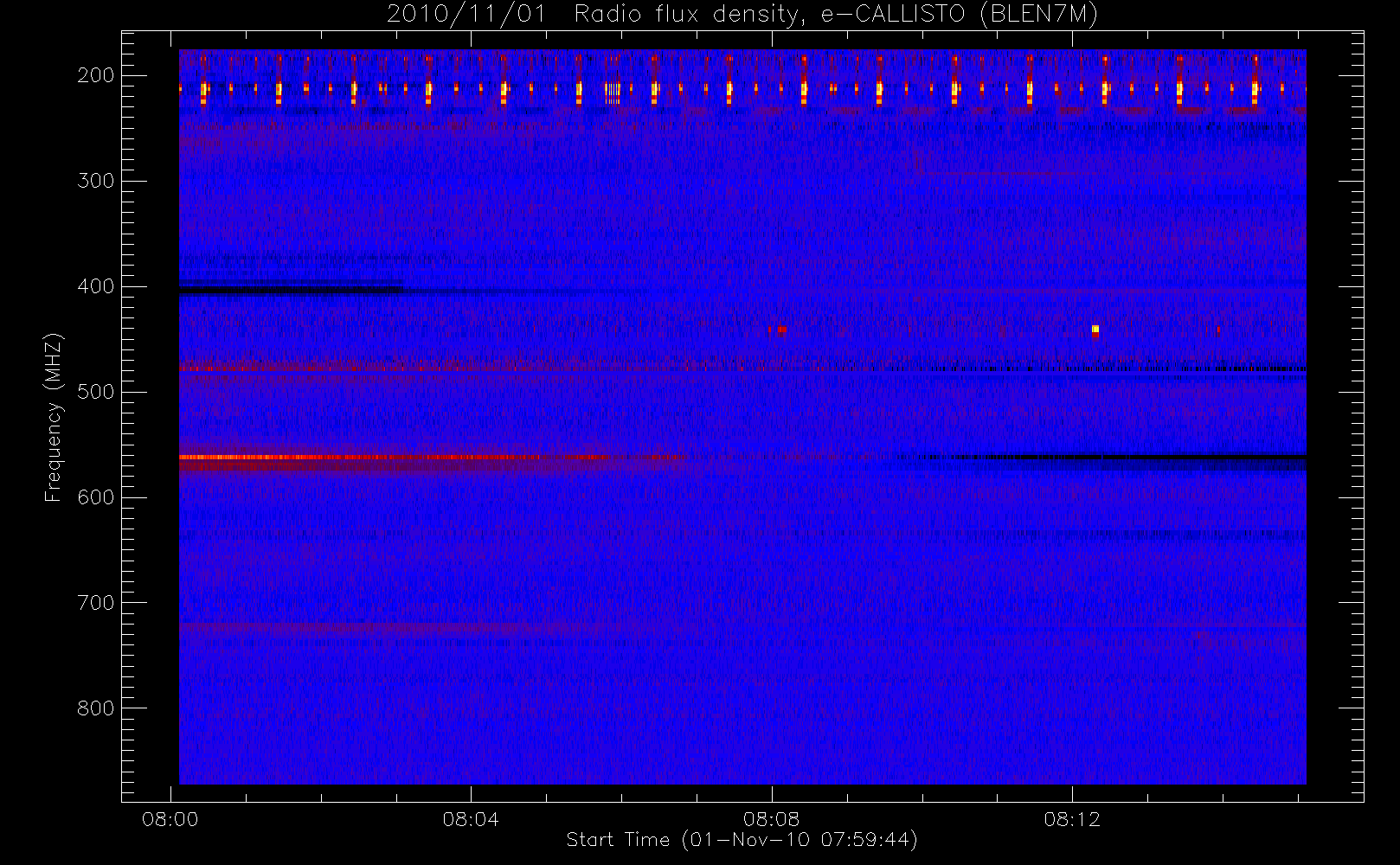Viewport: 1400px width, 865px height.
Task: Click the '08:04' time tick label
Action: (x=471, y=819)
